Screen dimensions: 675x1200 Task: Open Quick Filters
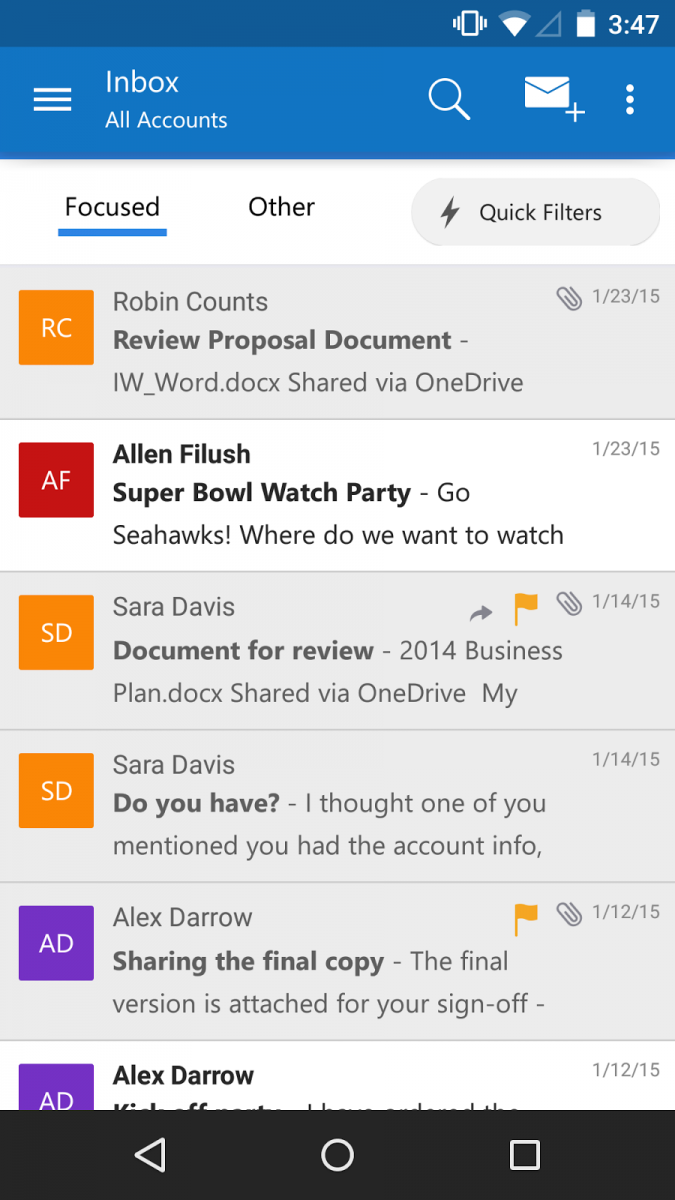pyautogui.click(x=535, y=213)
